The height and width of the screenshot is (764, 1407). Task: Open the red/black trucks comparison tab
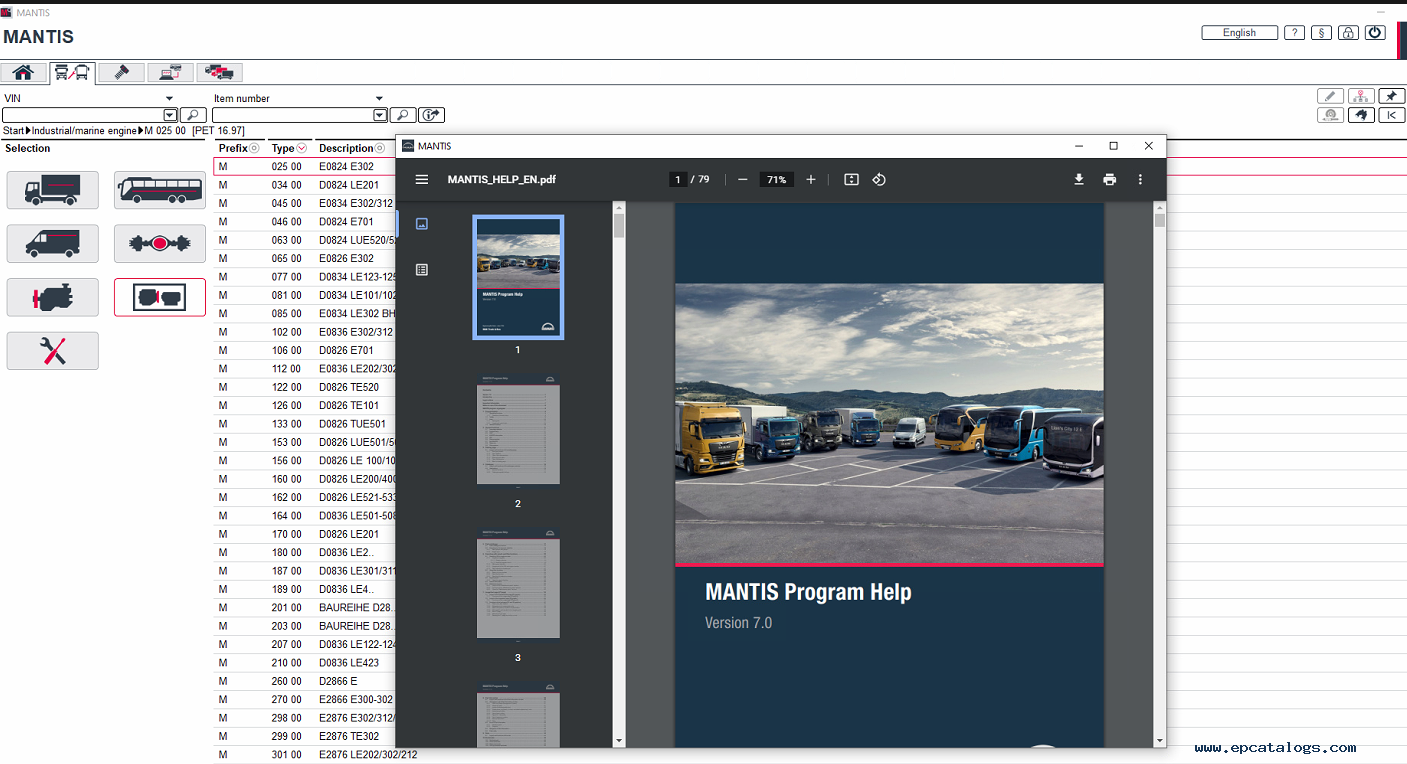click(219, 72)
